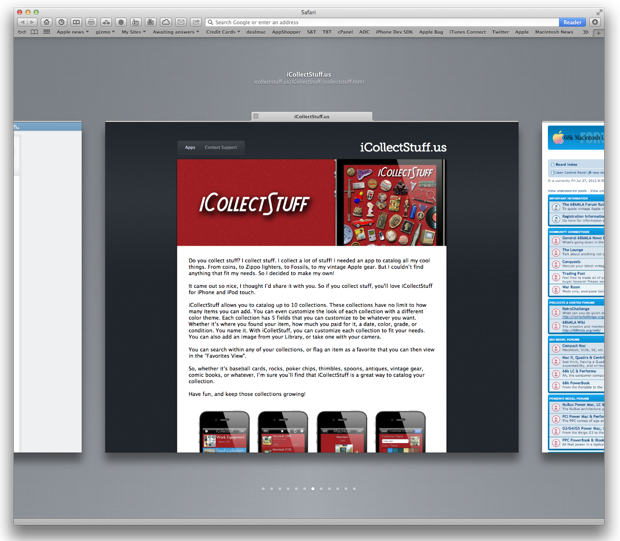Open the cPanel bookmark
The width and height of the screenshot is (620, 541).
(x=345, y=32)
